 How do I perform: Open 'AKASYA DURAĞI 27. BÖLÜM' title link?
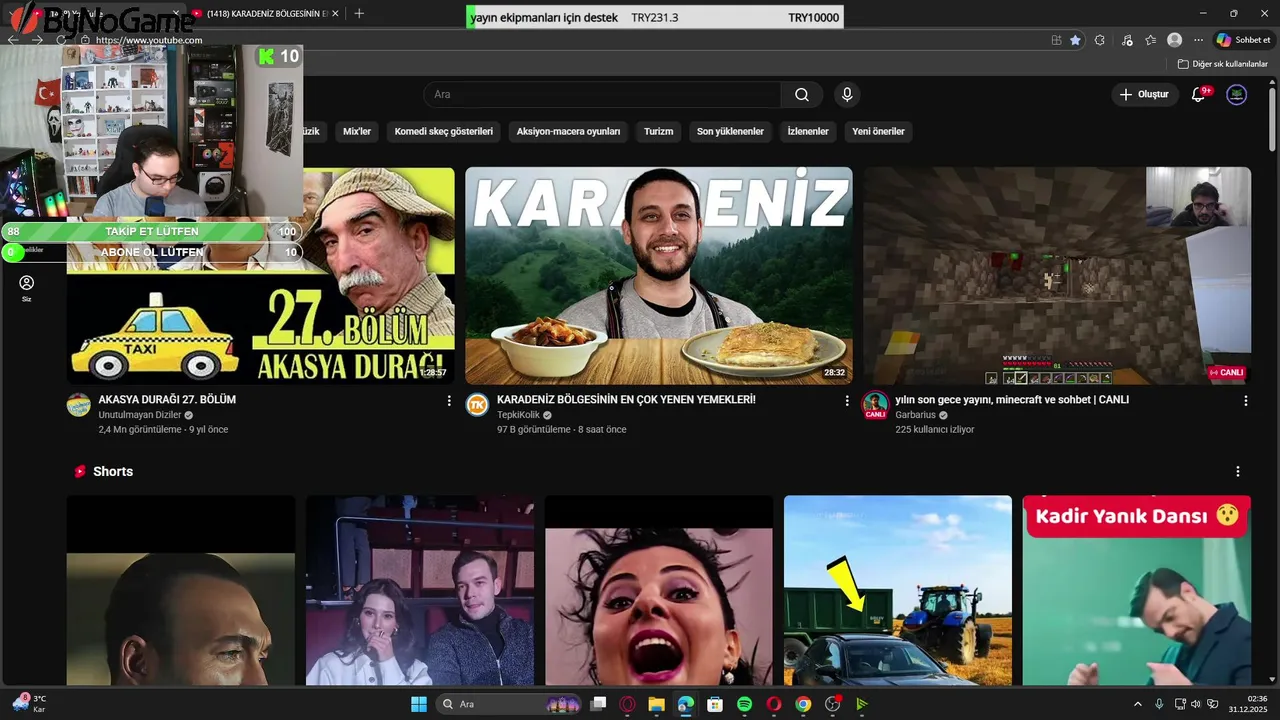tap(167, 399)
